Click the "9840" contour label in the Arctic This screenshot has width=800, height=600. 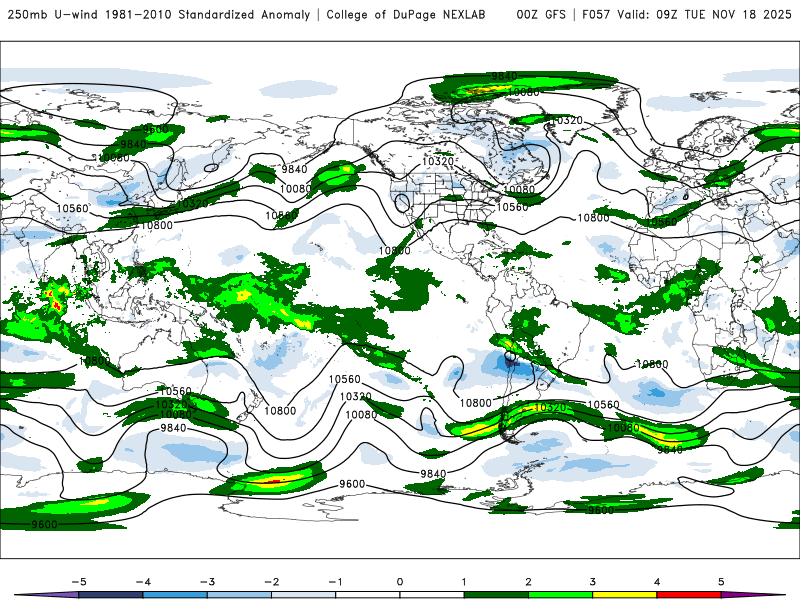(x=504, y=76)
